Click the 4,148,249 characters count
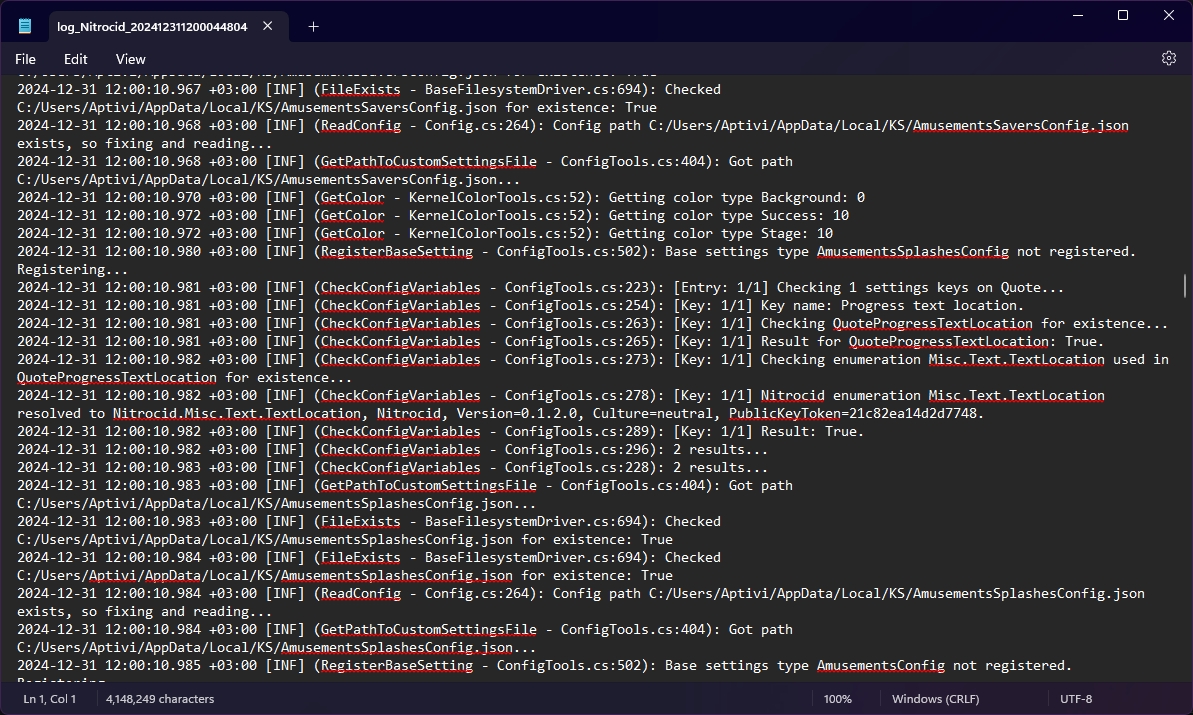This screenshot has height=715, width=1193. [x=160, y=699]
